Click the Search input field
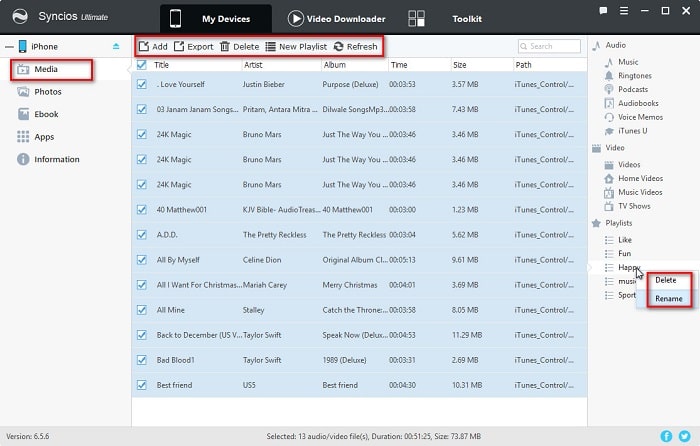700x446 pixels. (549, 46)
